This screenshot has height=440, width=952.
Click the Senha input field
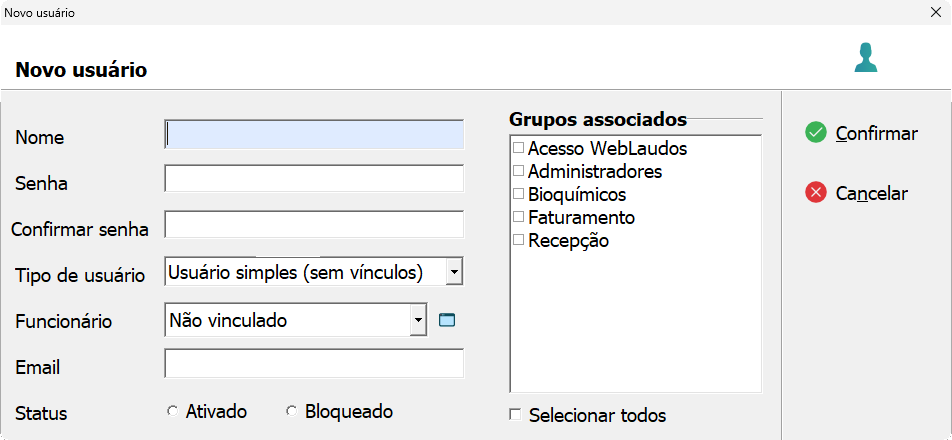tap(314, 178)
